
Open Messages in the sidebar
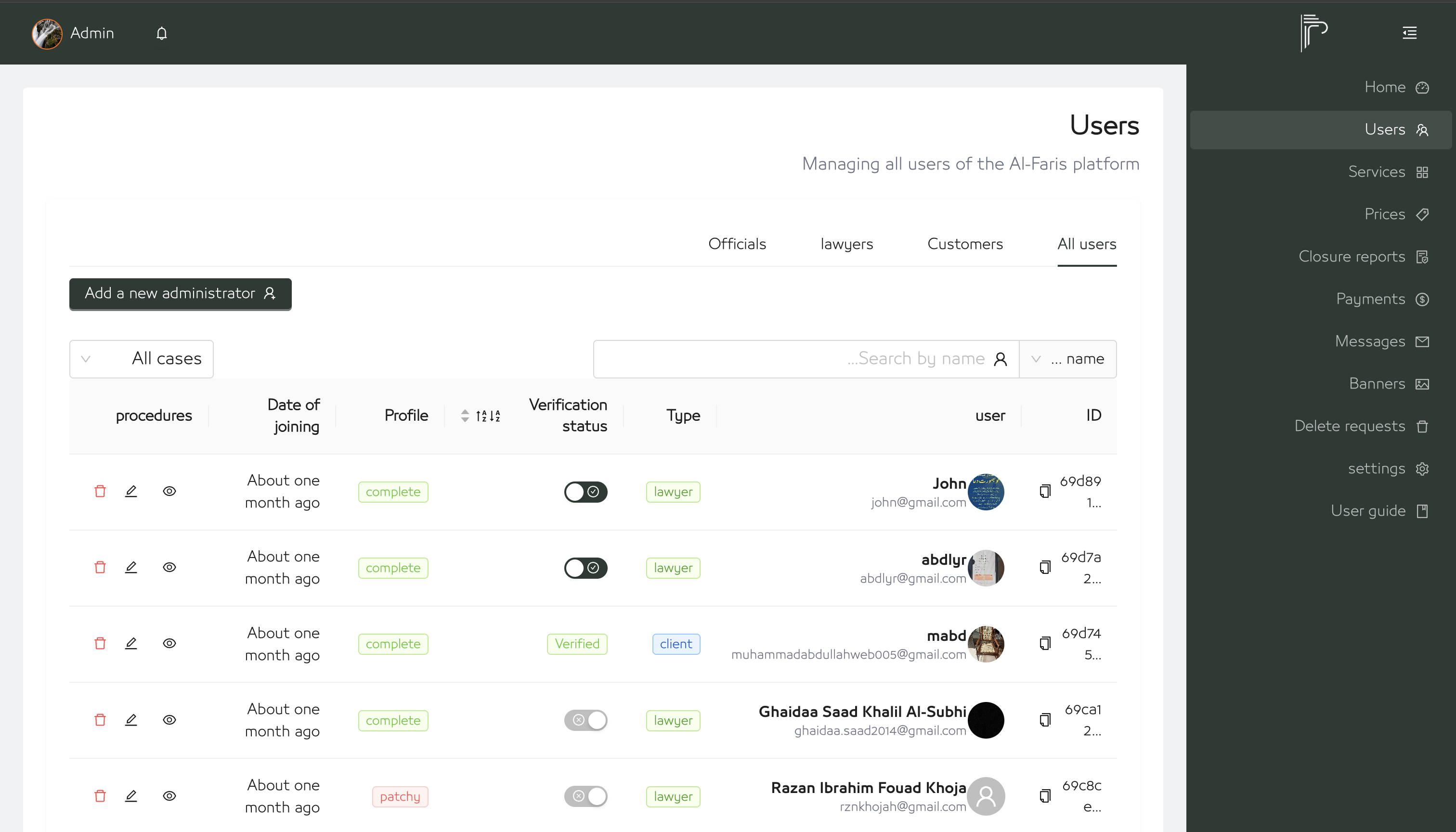(1321, 341)
